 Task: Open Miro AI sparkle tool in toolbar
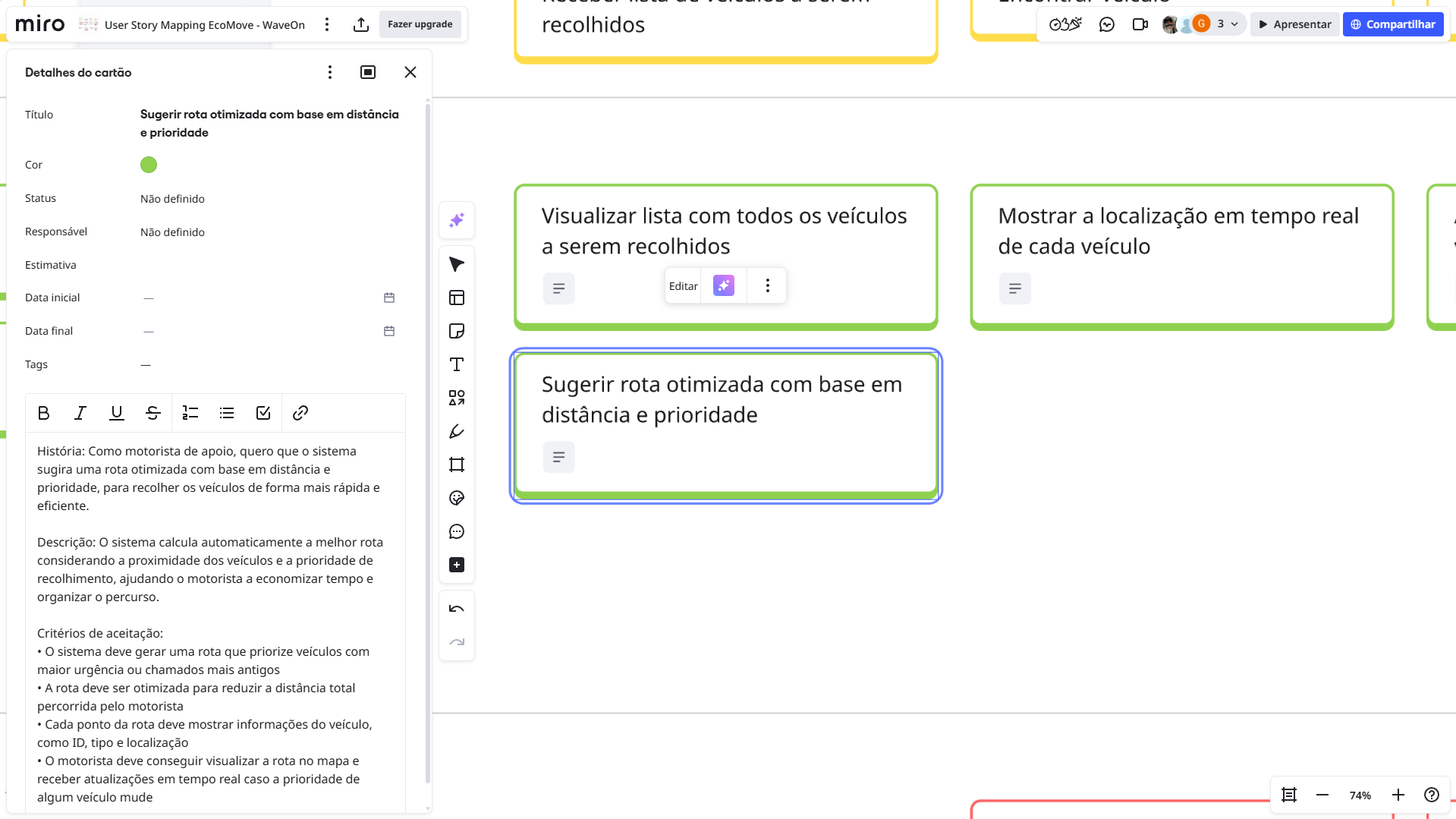(x=456, y=220)
